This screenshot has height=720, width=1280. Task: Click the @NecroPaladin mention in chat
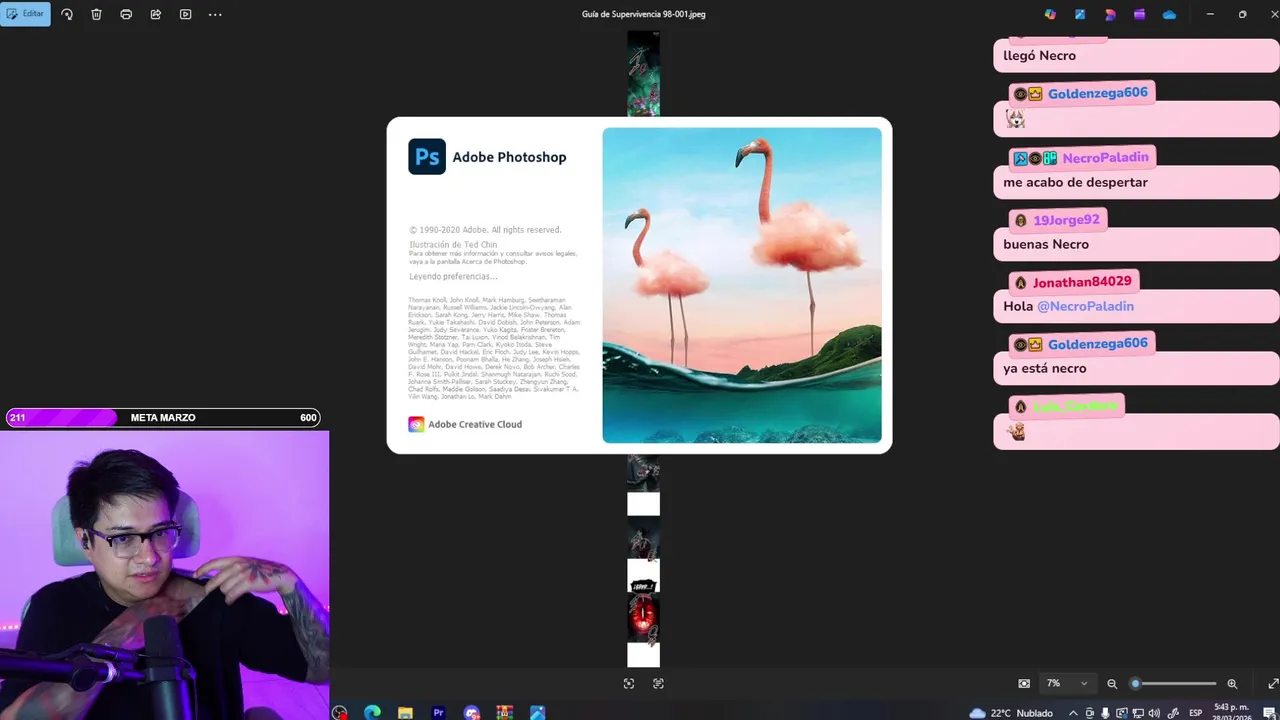(x=1085, y=306)
